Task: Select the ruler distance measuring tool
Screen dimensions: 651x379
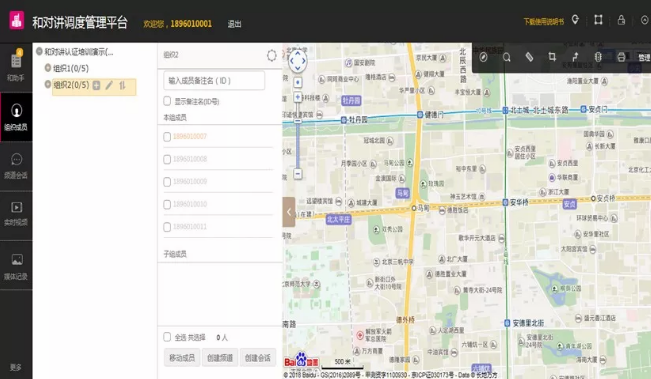Action: click(x=529, y=57)
